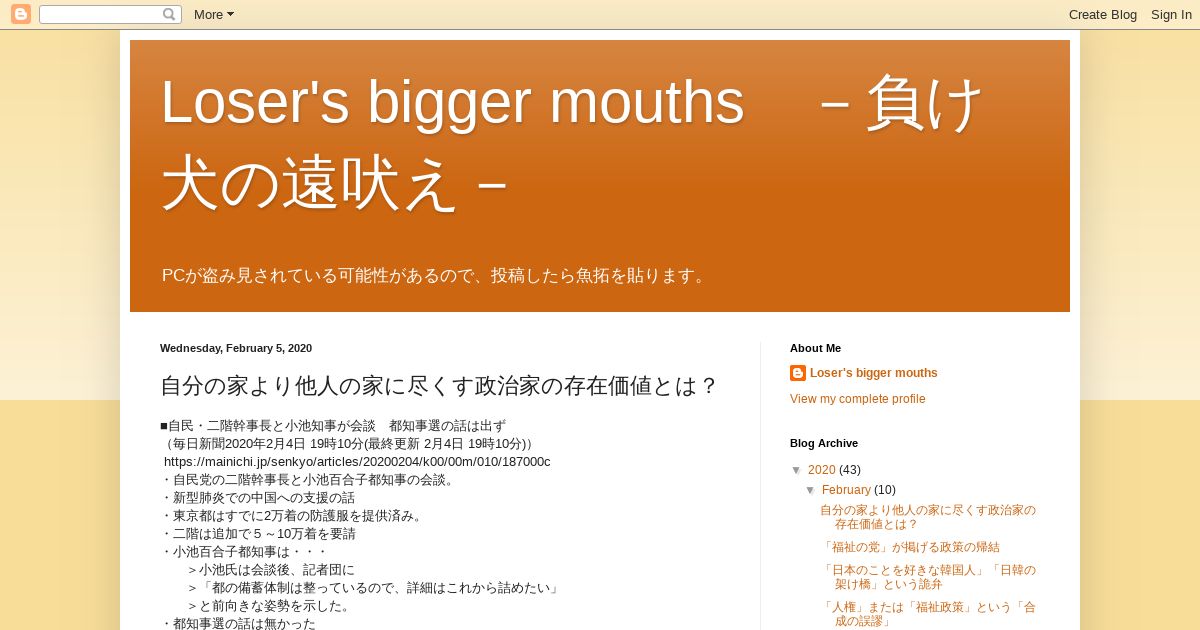Image resolution: width=1200 pixels, height=630 pixels.
Task: Open archive post 「福祉の党」が掲げる政策の帰結
Action: pos(910,547)
